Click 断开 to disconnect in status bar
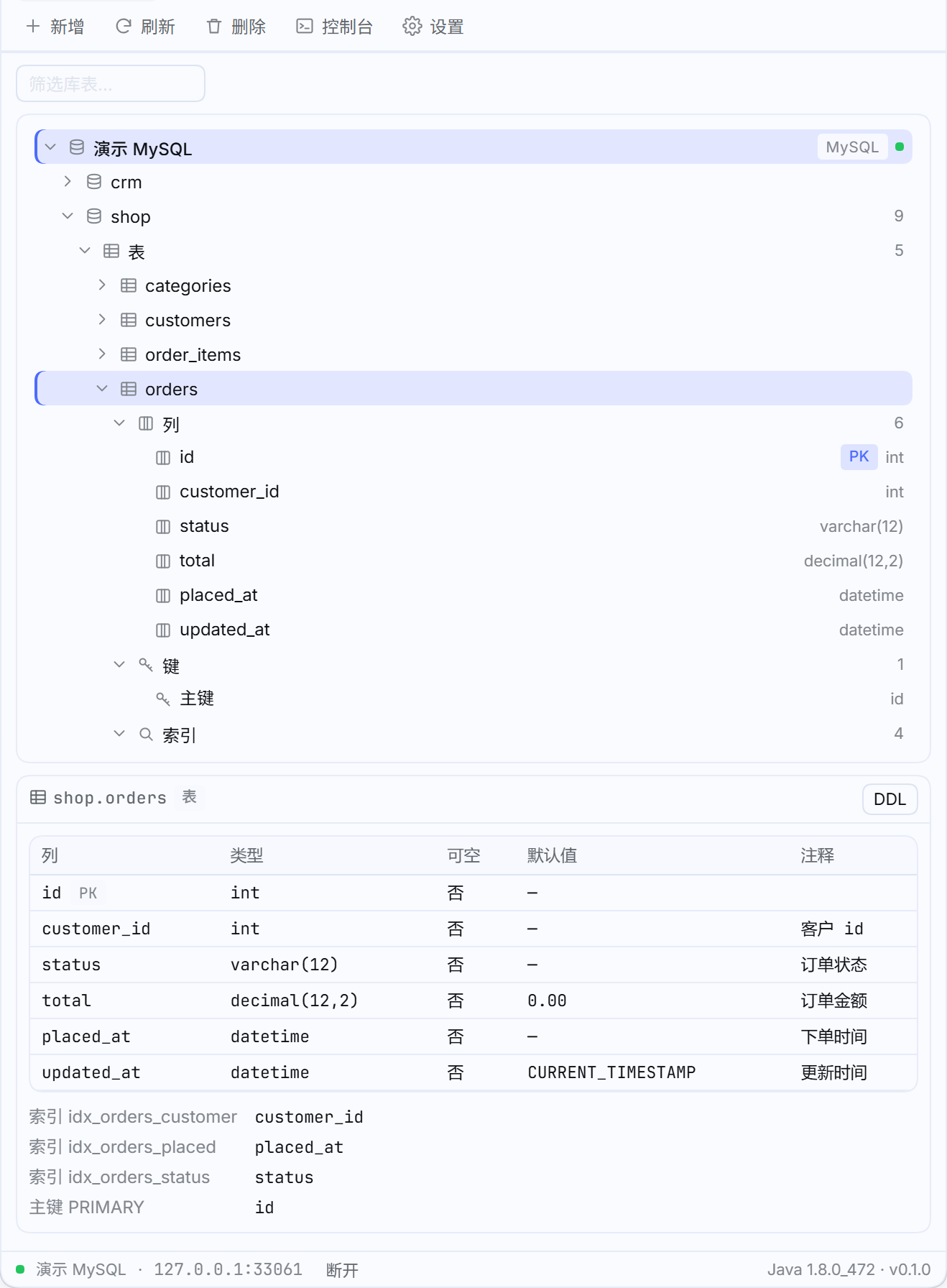The width and height of the screenshot is (947, 1288). (342, 1270)
